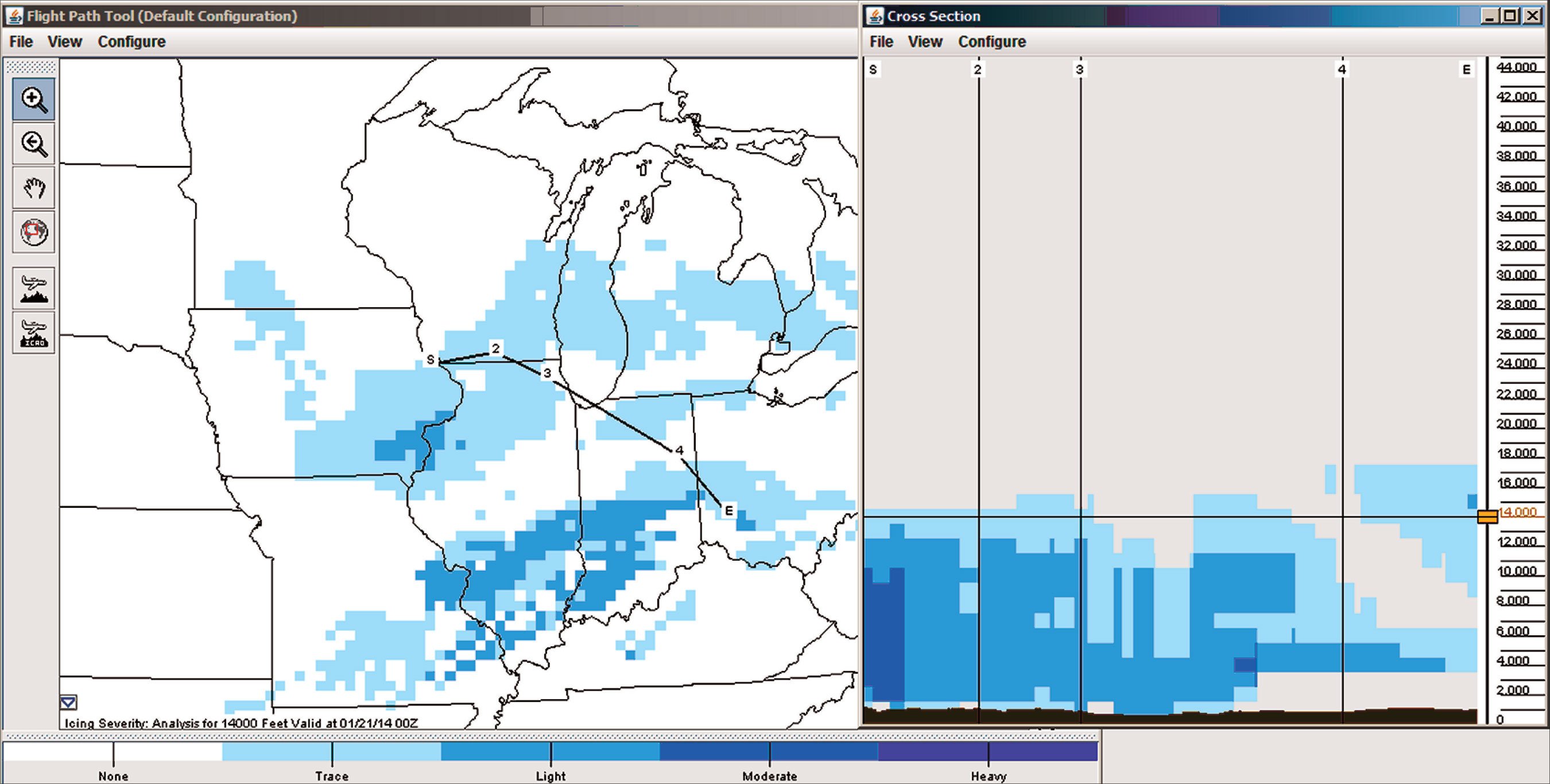Open View menu in Cross Section window
The height and width of the screenshot is (784, 1550).
click(925, 41)
